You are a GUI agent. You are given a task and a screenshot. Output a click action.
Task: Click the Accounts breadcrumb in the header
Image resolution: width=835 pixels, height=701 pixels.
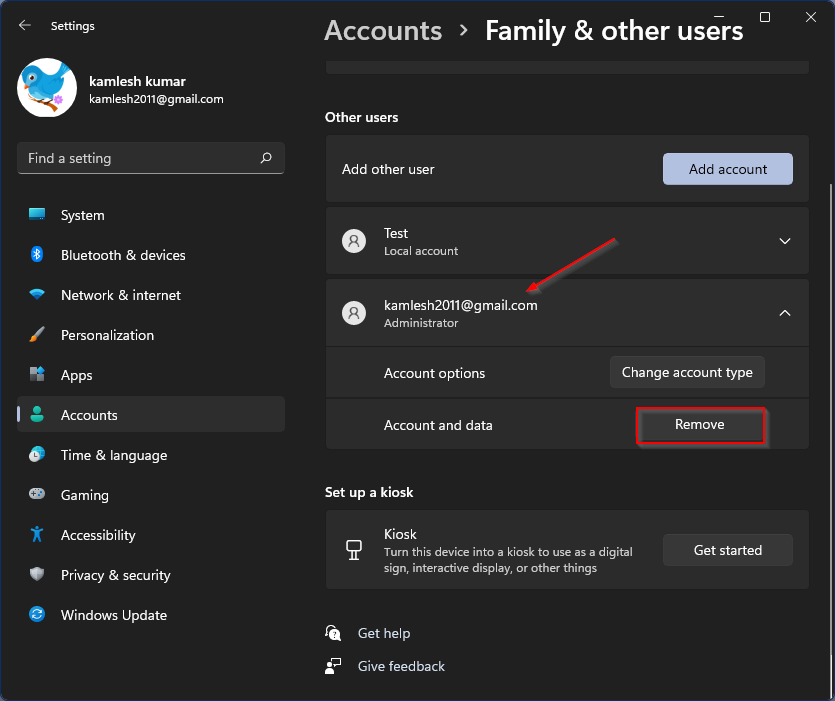383,31
